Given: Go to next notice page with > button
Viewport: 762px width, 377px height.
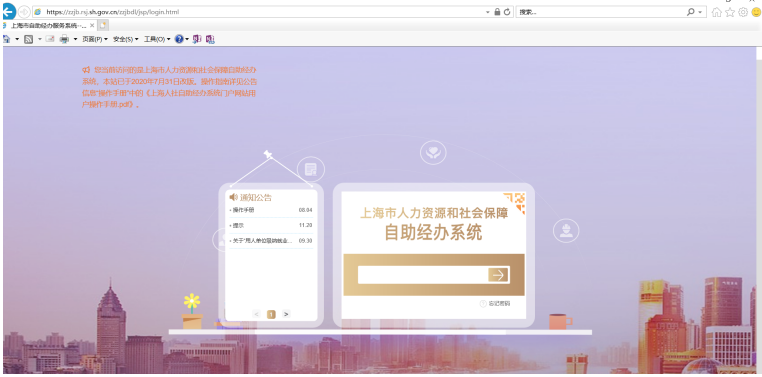Looking at the screenshot, I should [286, 314].
